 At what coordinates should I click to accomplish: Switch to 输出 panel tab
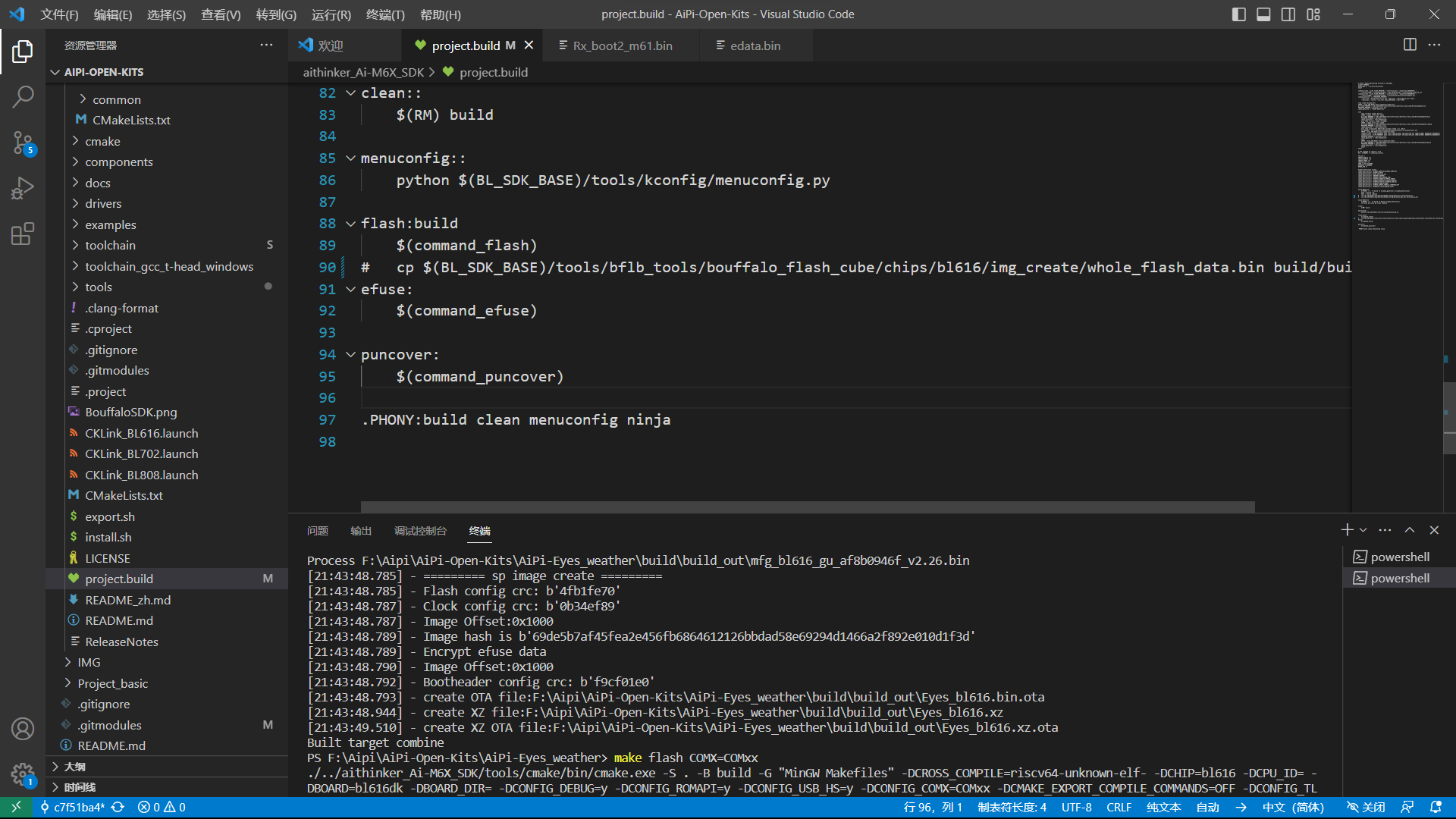[x=361, y=531]
